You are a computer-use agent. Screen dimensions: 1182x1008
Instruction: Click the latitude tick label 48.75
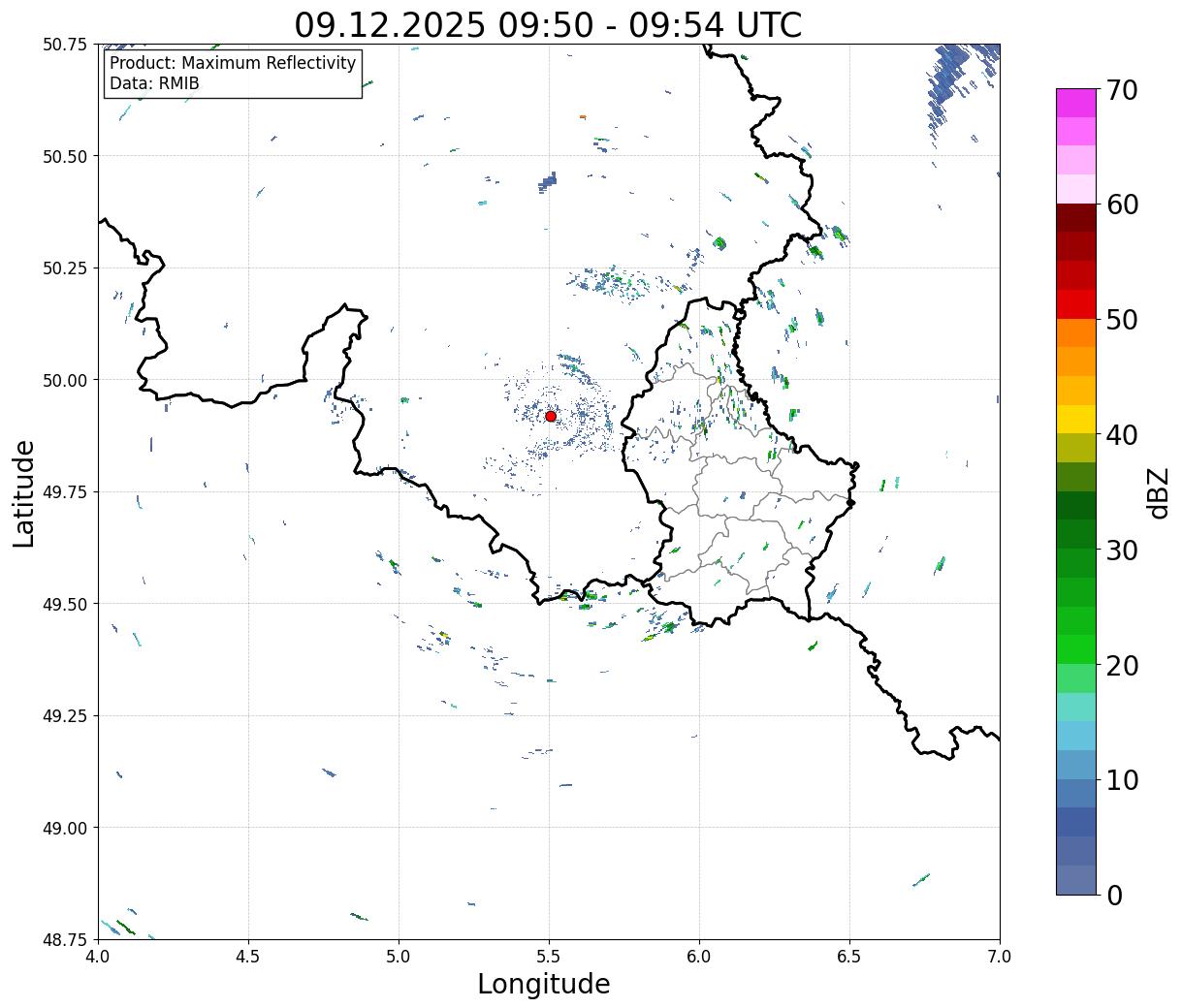tap(65, 940)
